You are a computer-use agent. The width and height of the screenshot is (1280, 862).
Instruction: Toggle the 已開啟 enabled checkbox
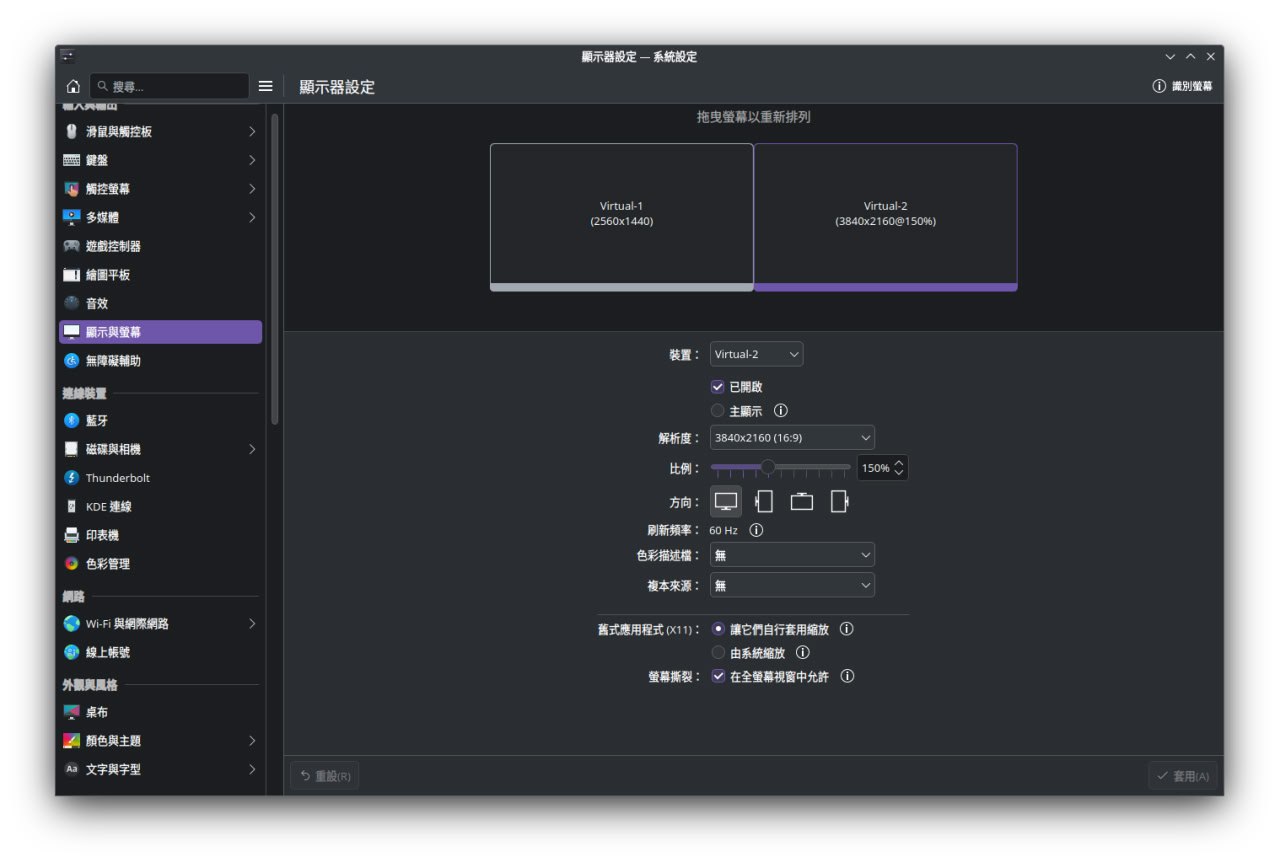pos(718,387)
